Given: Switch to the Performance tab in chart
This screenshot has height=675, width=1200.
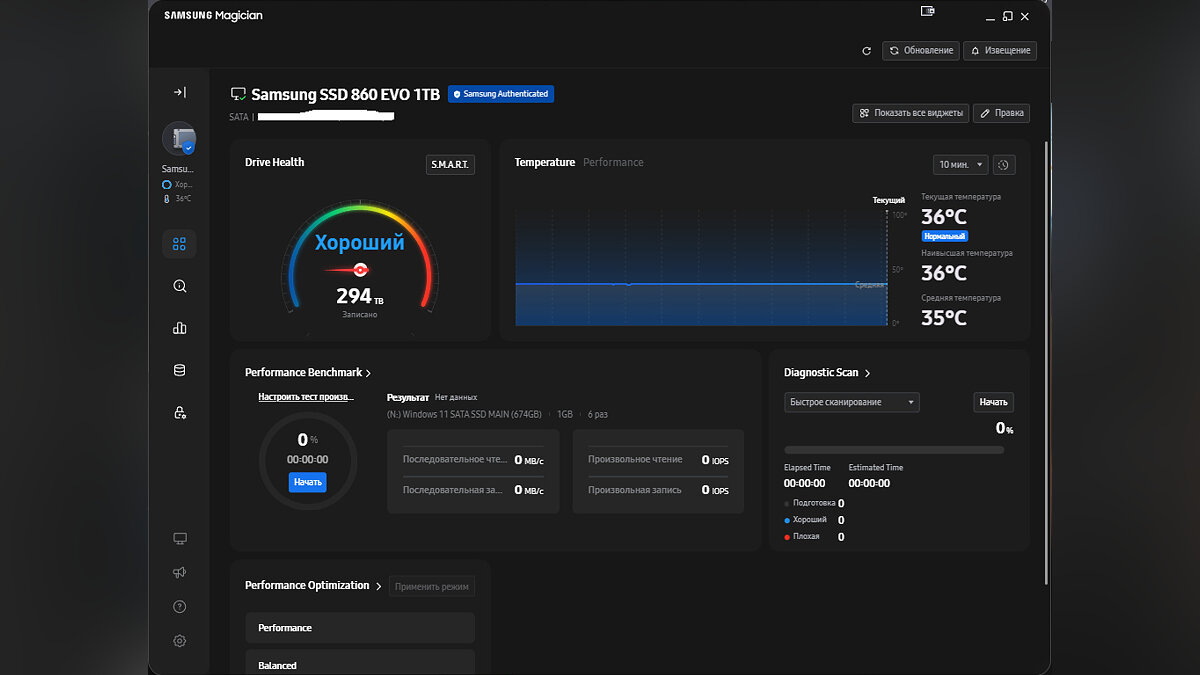Looking at the screenshot, I should tap(613, 162).
